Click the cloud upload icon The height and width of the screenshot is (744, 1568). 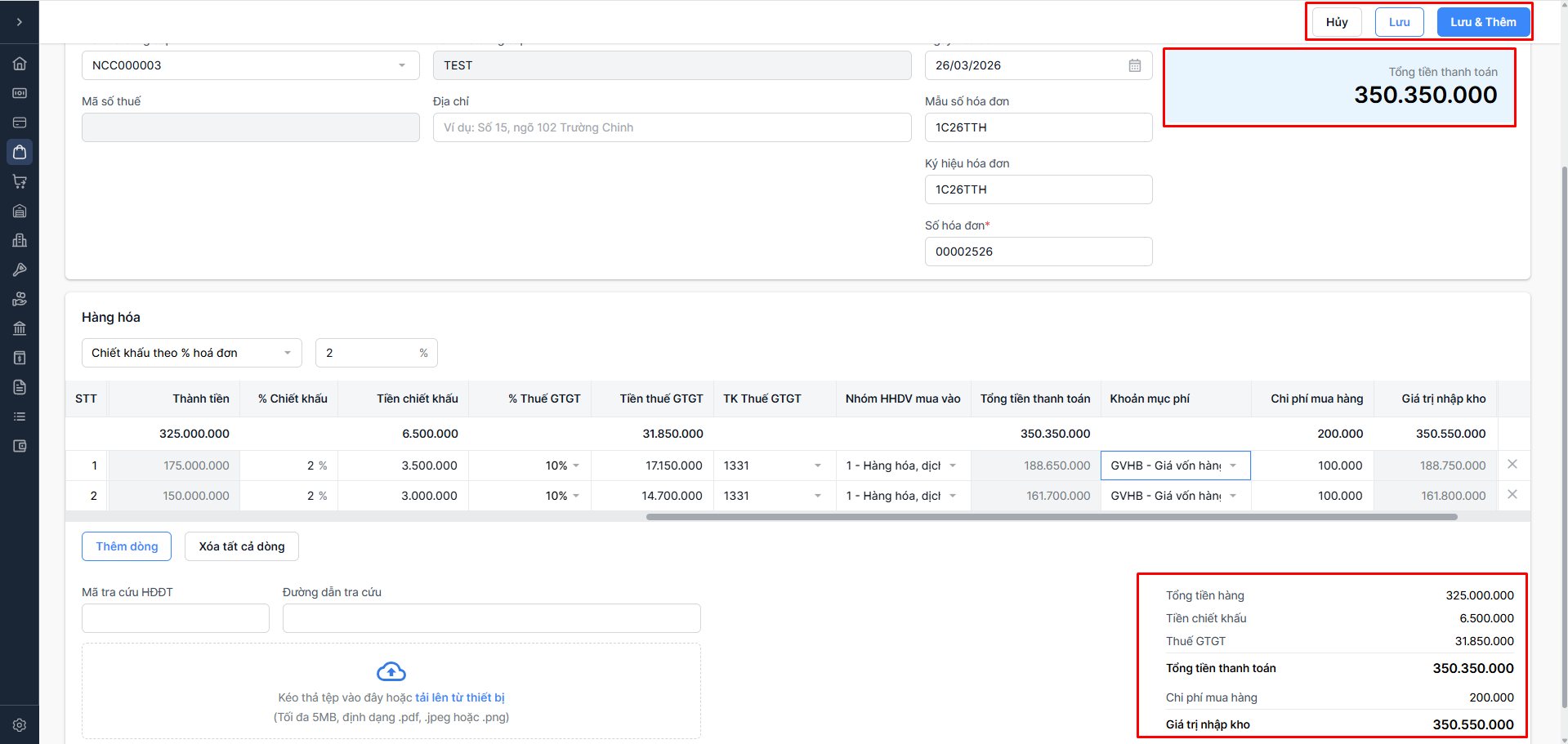point(391,671)
